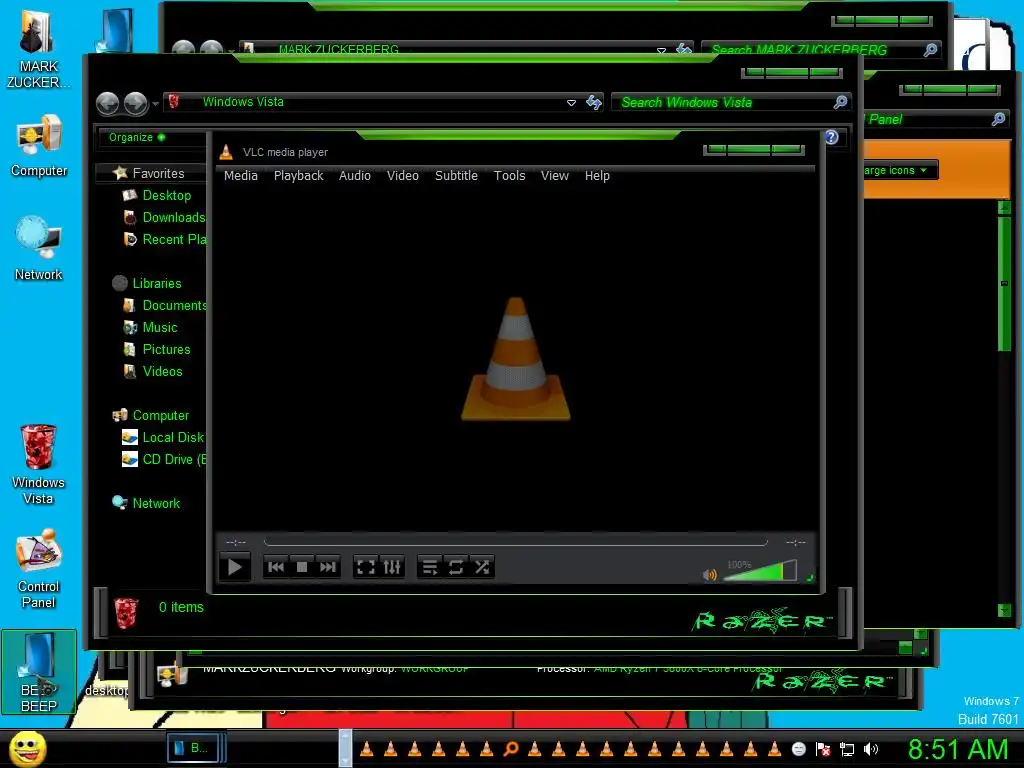
Task: Click Back button in Windows Vista window
Action: [108, 103]
